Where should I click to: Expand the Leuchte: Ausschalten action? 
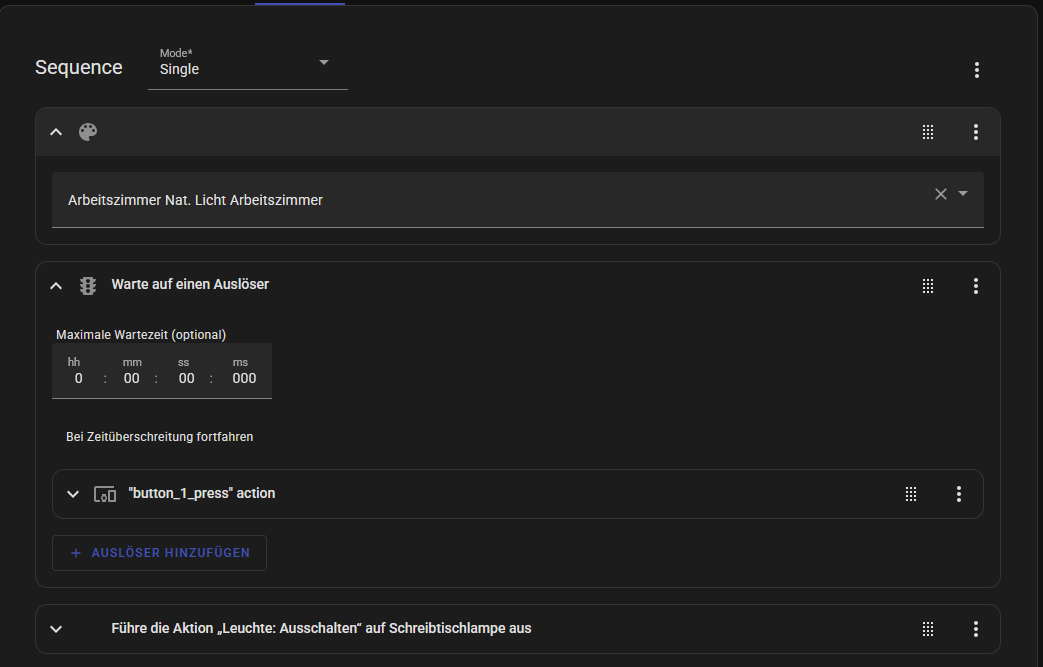[56, 629]
